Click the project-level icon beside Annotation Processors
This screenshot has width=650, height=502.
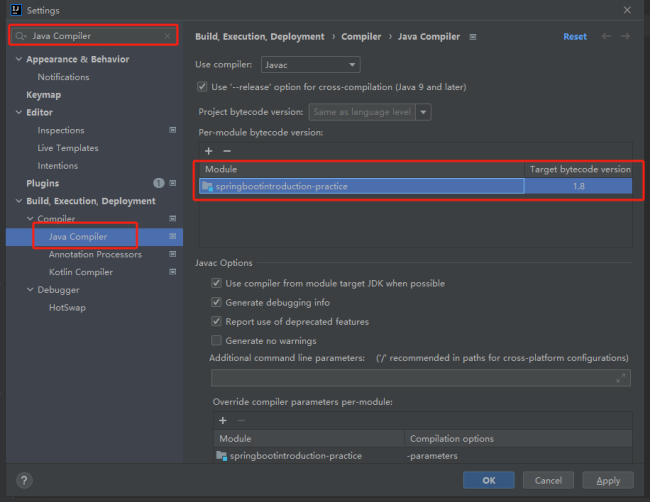click(172, 254)
